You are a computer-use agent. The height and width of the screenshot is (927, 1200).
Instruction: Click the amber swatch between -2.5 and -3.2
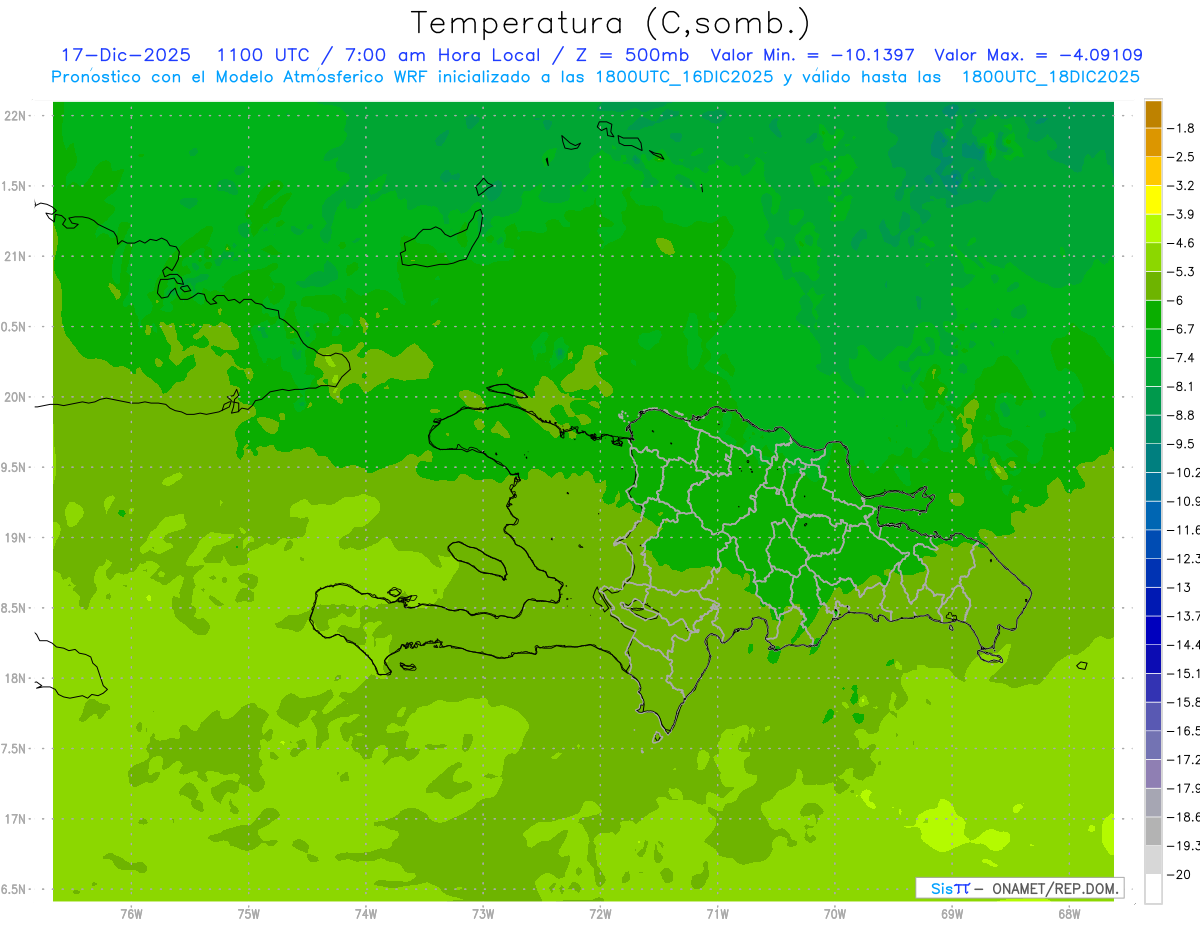[1153, 171]
